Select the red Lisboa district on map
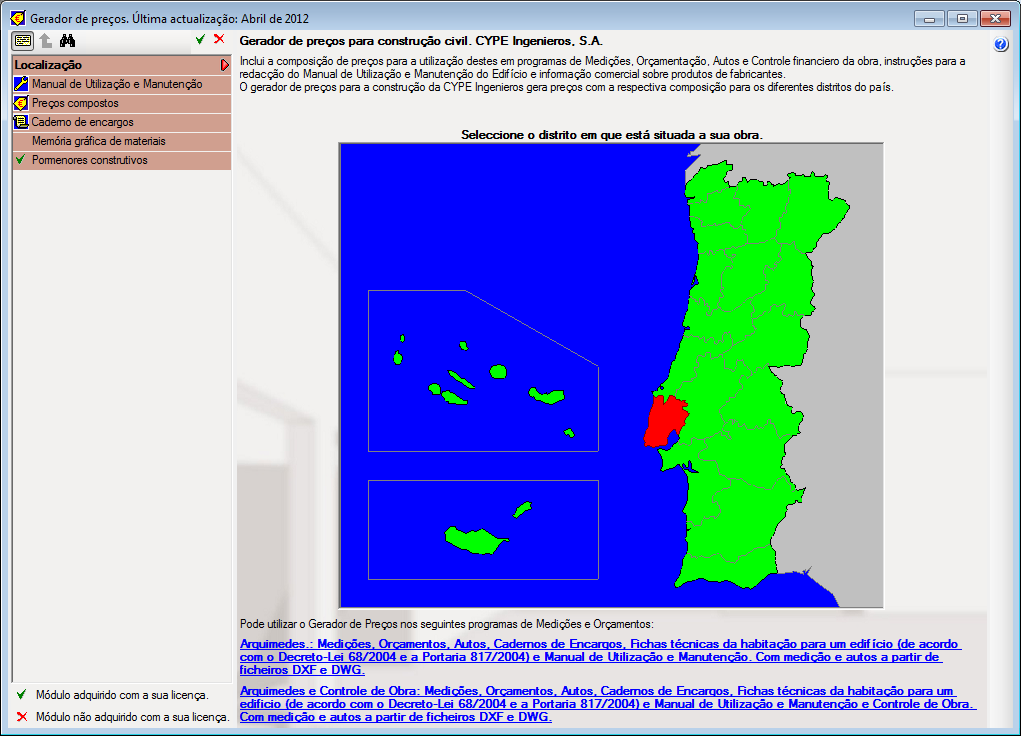The height and width of the screenshot is (736, 1021). point(664,420)
